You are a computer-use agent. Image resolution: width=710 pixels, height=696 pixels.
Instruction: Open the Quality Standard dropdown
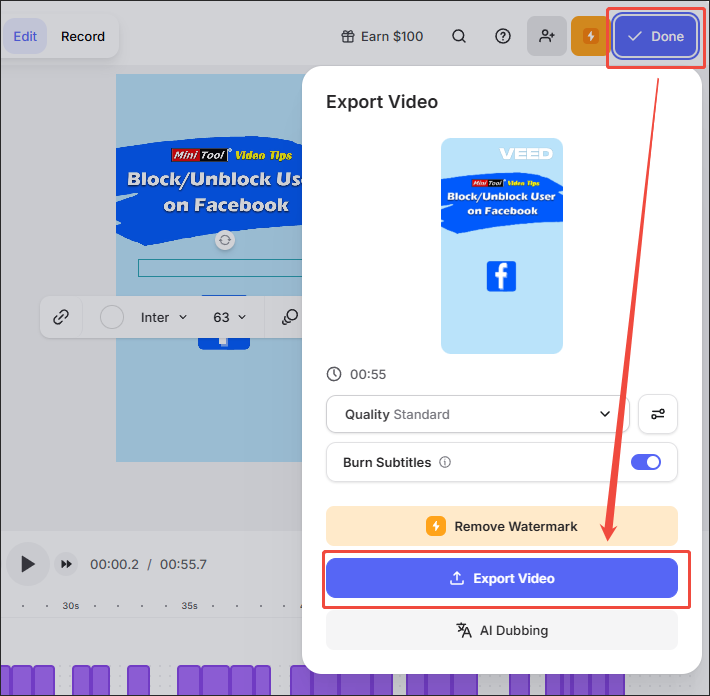click(477, 414)
